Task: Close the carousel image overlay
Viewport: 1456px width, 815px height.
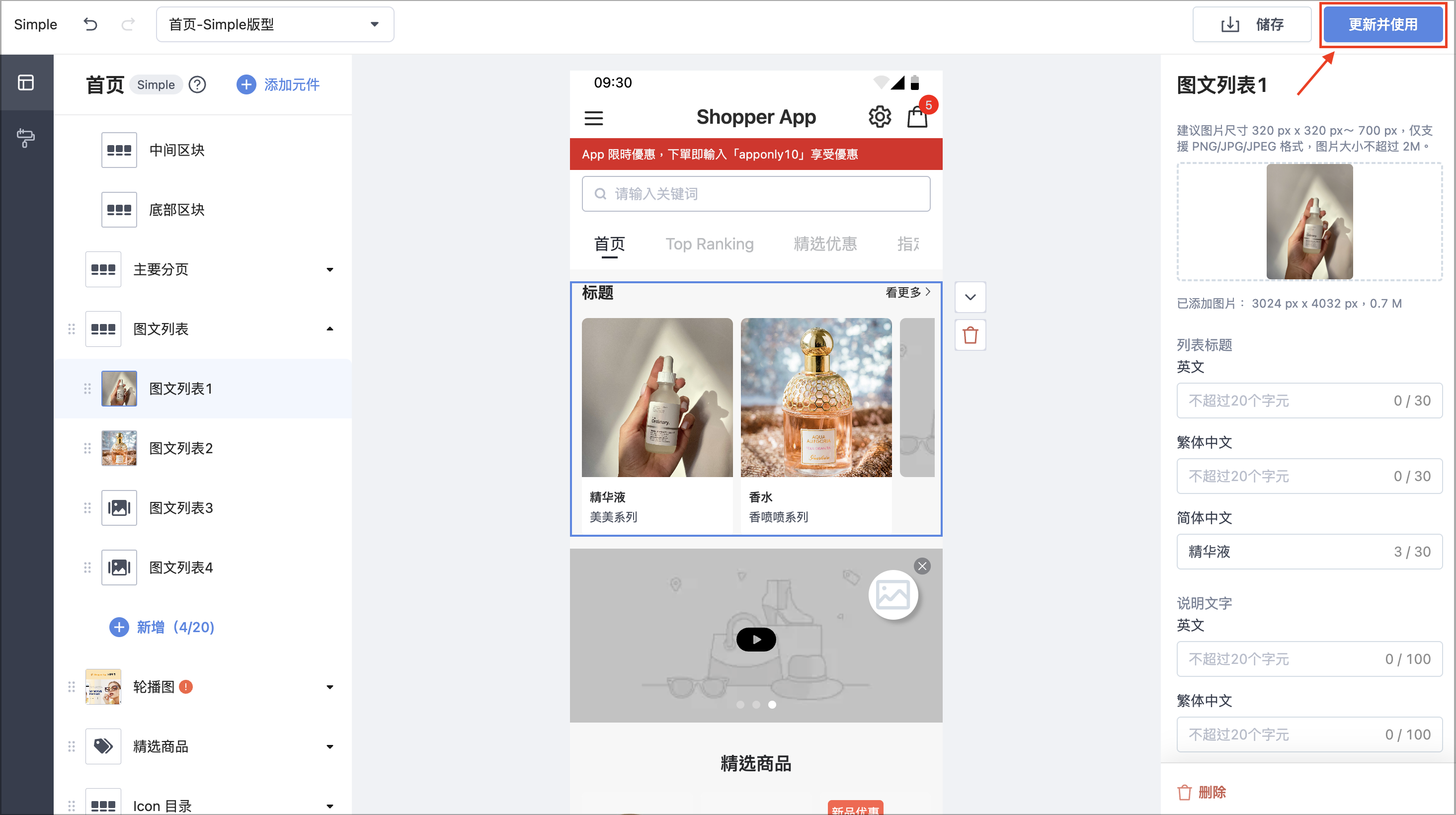Action: 922,567
